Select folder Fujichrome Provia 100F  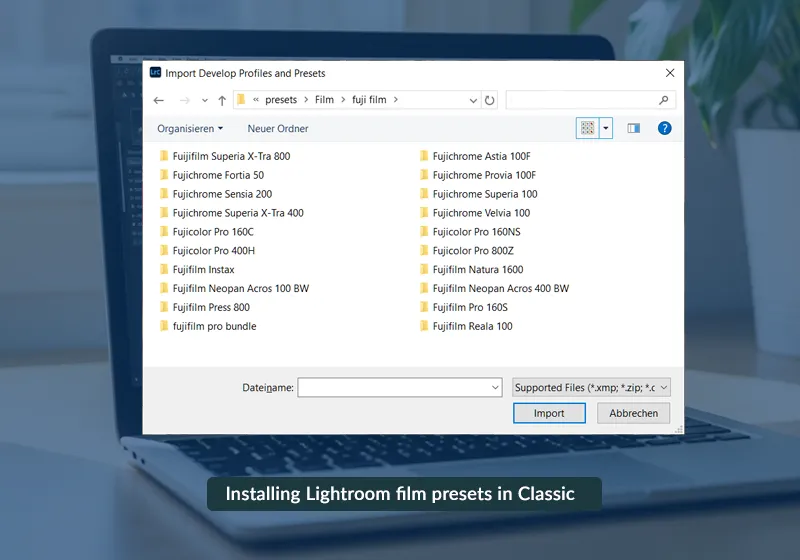coord(478,175)
